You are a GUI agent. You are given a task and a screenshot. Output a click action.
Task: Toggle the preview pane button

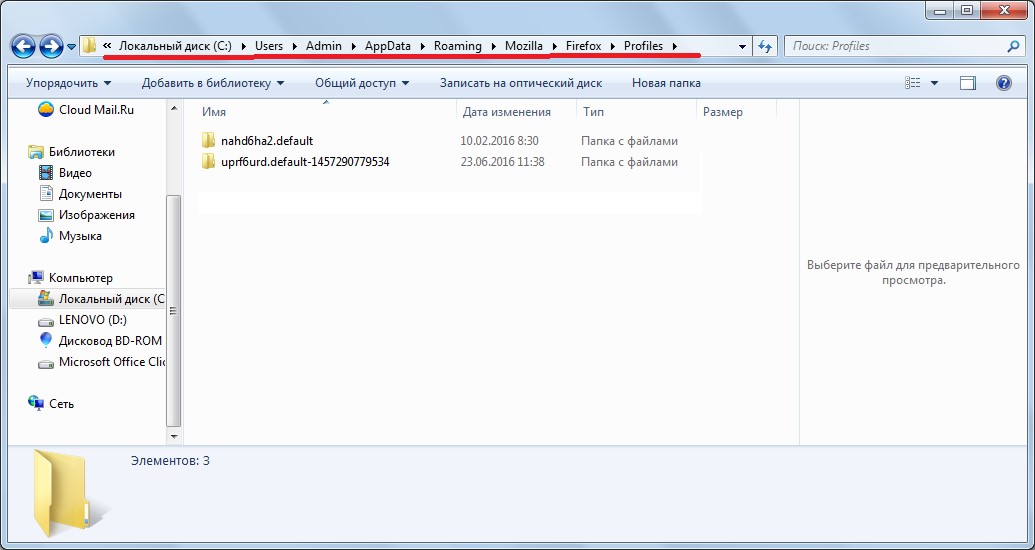[967, 83]
